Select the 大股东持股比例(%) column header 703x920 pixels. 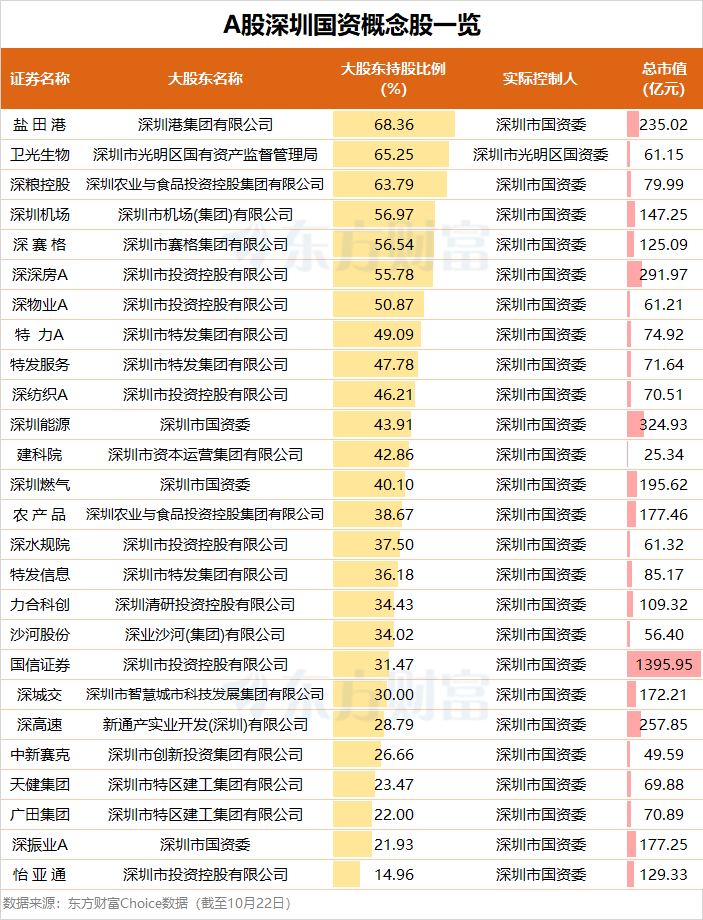(394, 79)
